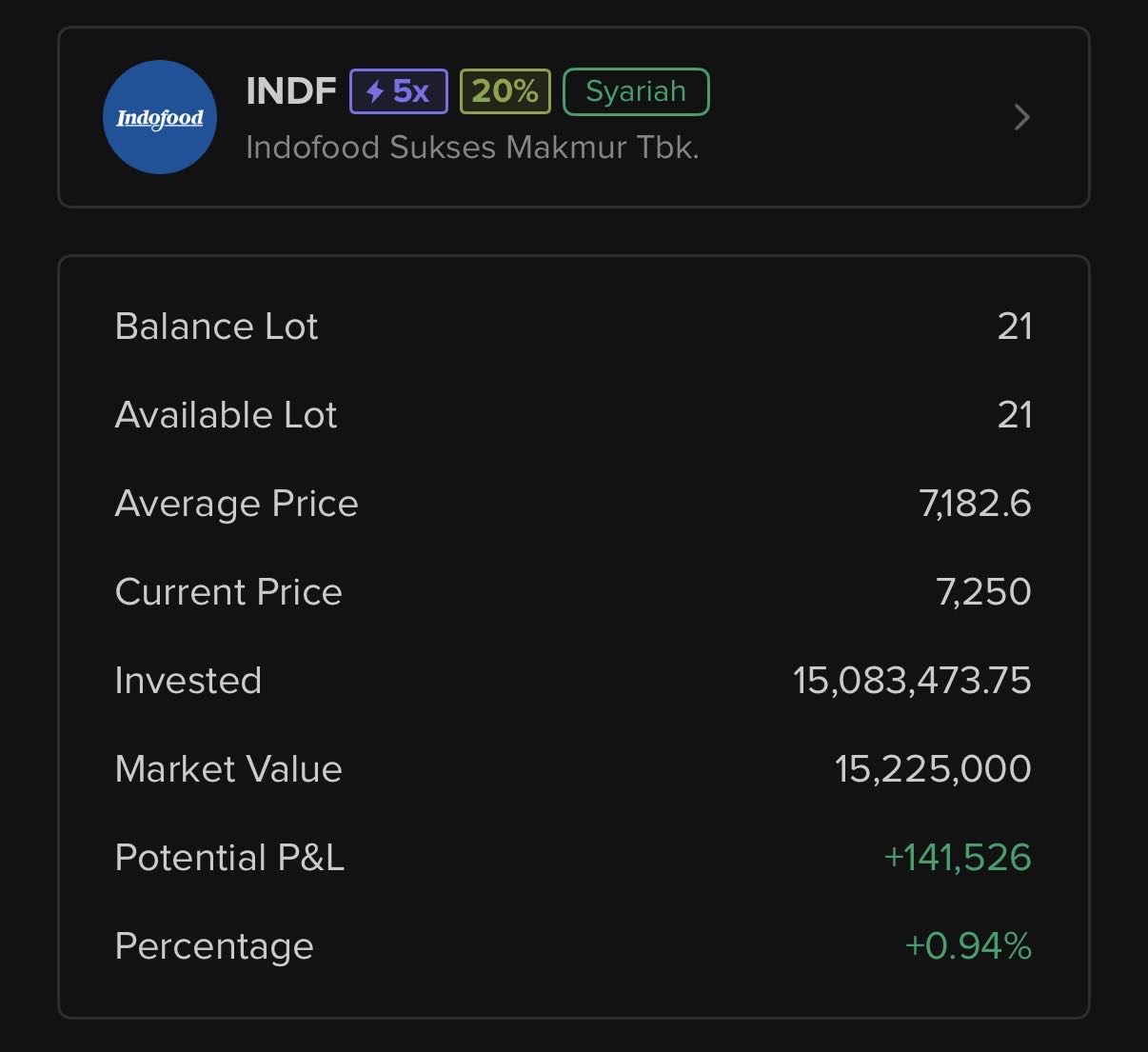Tap the Balance Lot value 21
This screenshot has width=1148, height=1052.
(x=1014, y=327)
